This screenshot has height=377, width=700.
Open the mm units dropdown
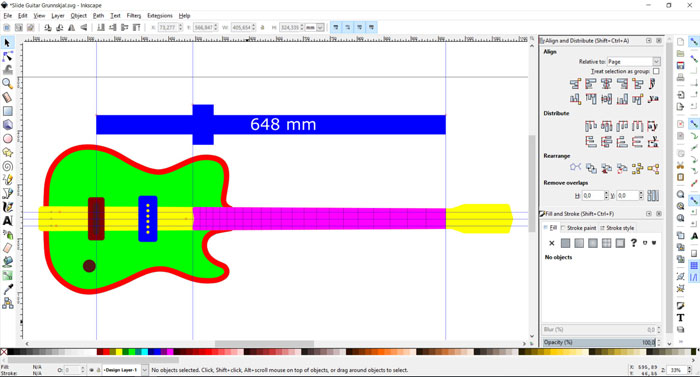point(314,28)
